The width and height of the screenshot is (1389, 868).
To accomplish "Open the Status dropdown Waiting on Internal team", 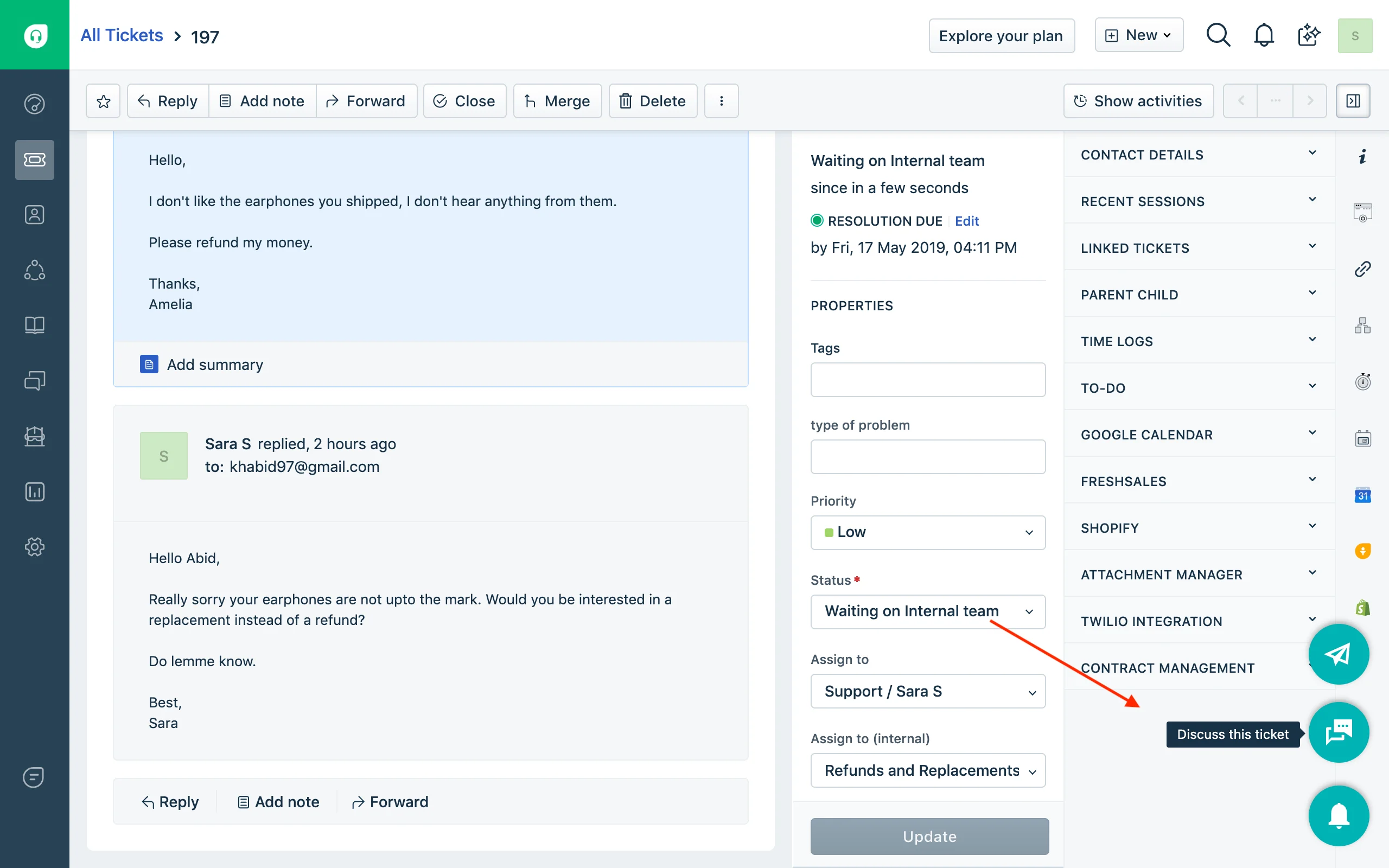I will click(927, 611).
